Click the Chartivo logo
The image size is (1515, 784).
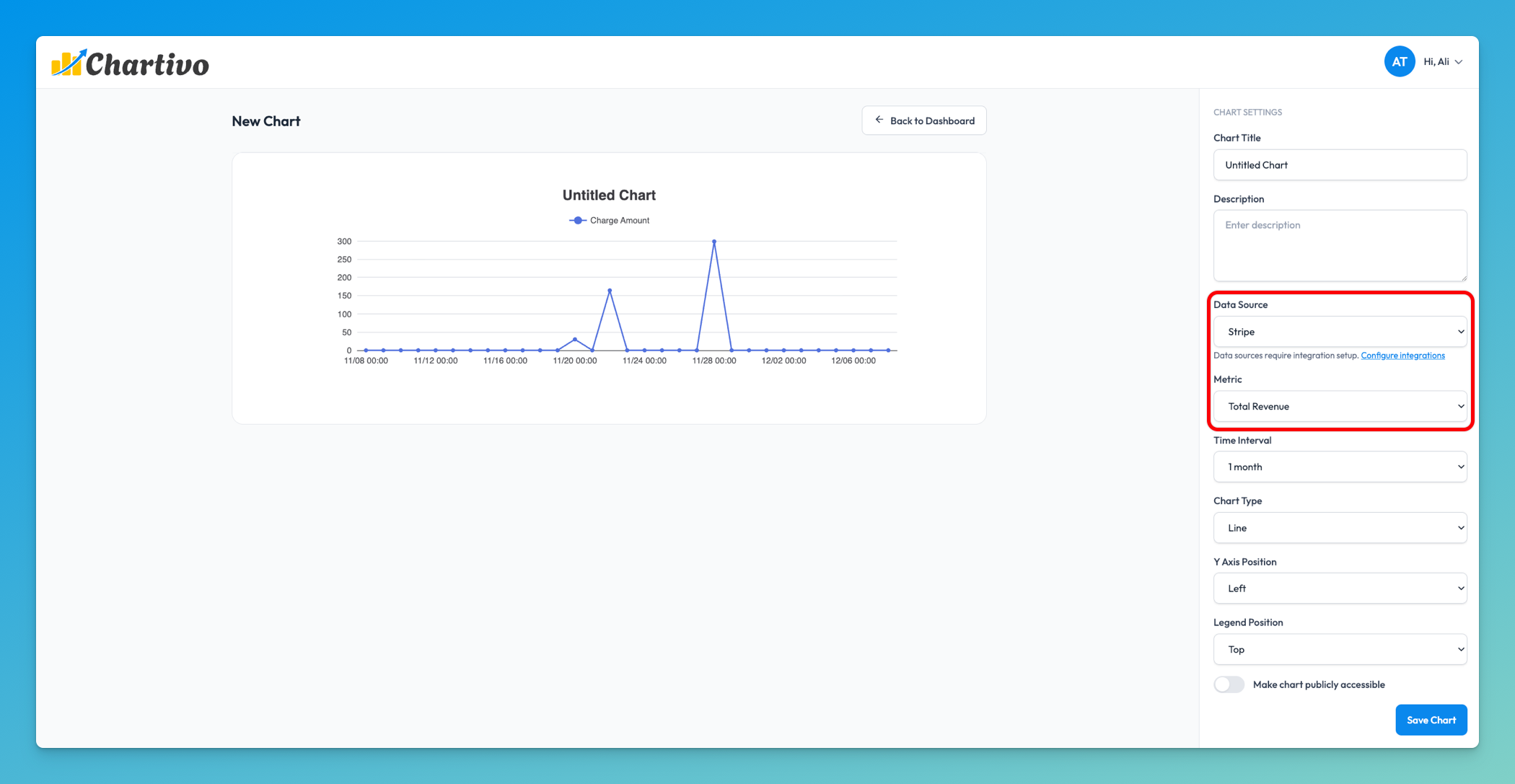click(x=130, y=63)
